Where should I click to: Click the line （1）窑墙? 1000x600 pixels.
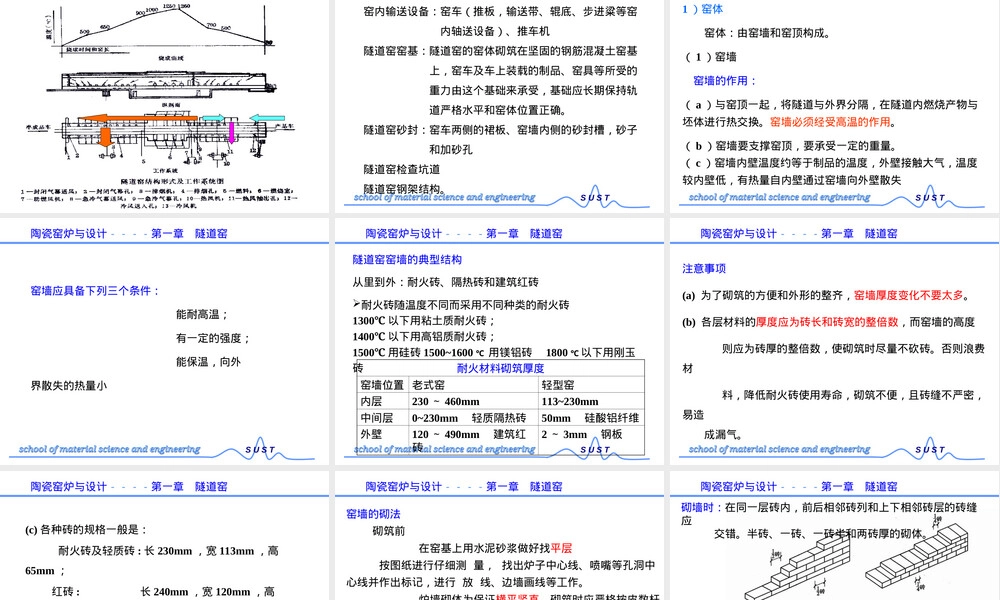coord(709,57)
